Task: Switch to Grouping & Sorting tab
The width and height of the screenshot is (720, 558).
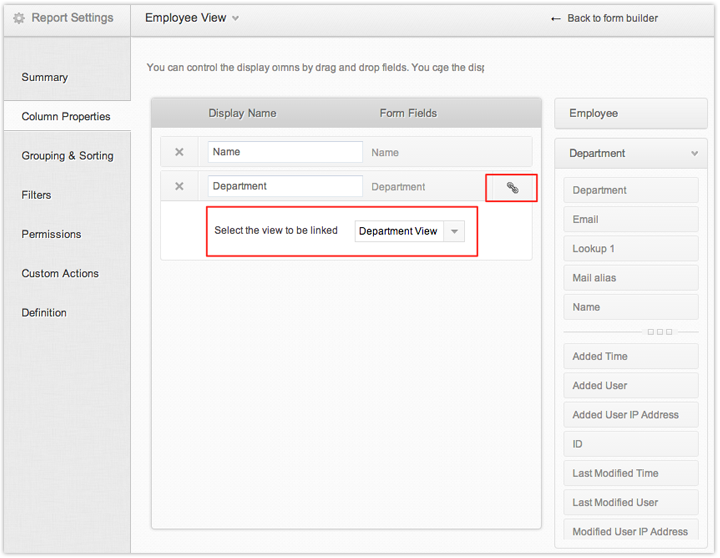Action: coord(67,156)
